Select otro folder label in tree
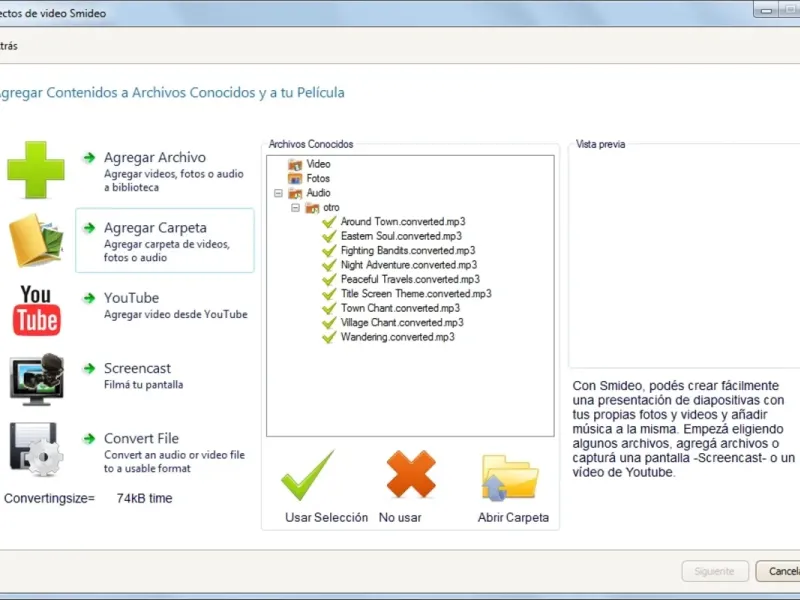This screenshot has height=600, width=800. 331,208
